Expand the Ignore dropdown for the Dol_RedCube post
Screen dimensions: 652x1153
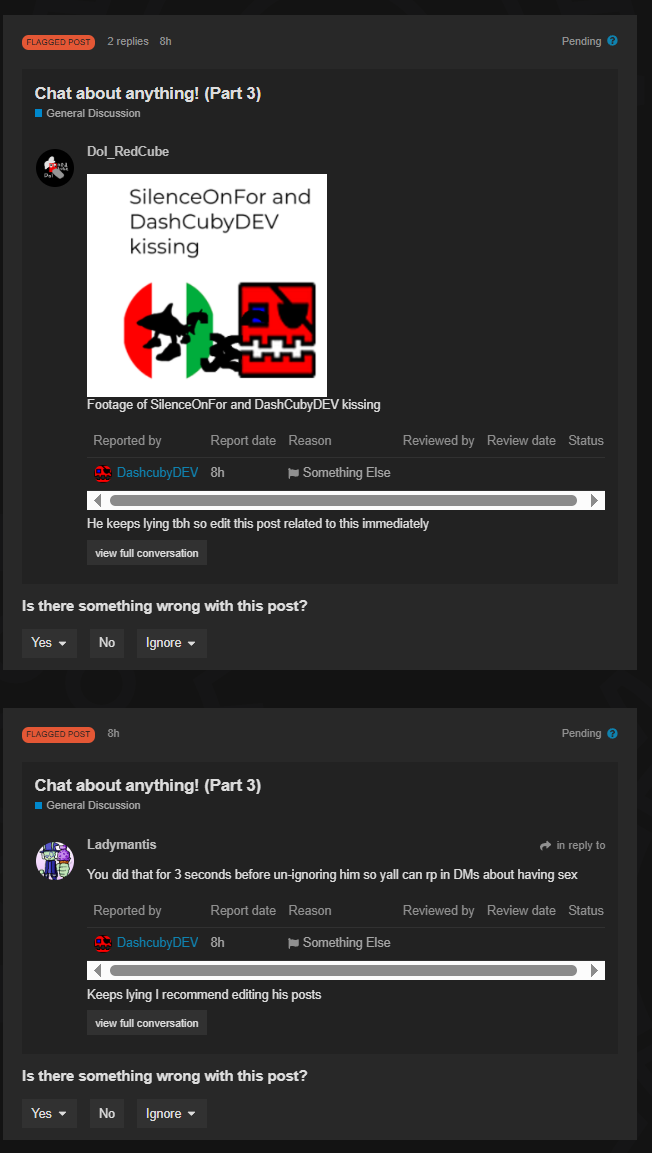coord(171,643)
